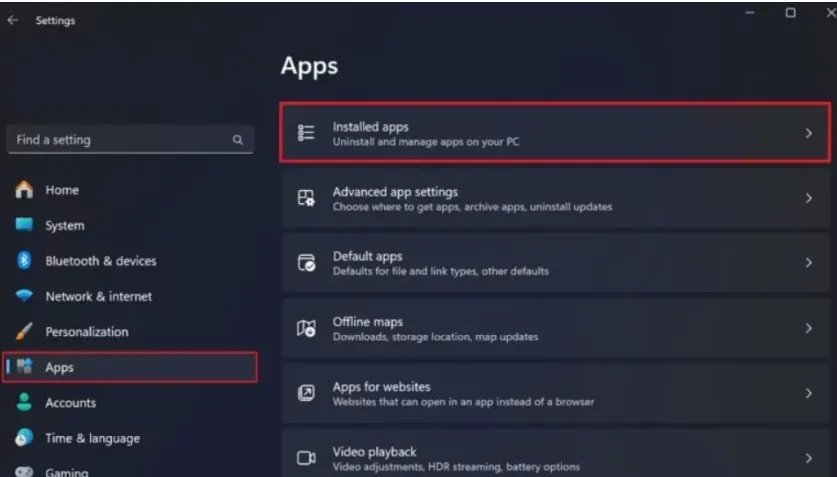
Task: Click the search magnifier icon
Action: (238, 140)
